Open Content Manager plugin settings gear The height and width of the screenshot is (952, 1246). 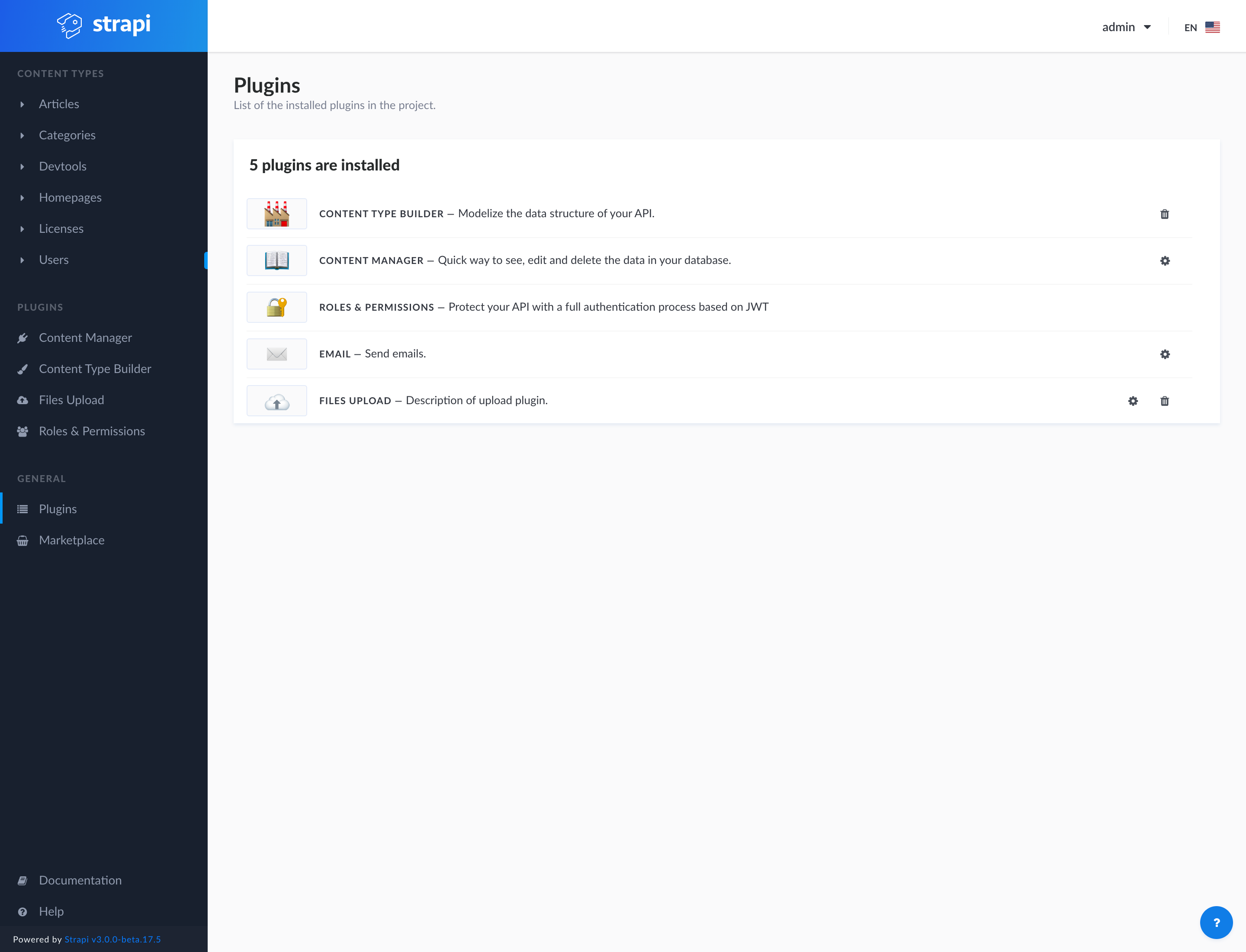click(x=1164, y=261)
